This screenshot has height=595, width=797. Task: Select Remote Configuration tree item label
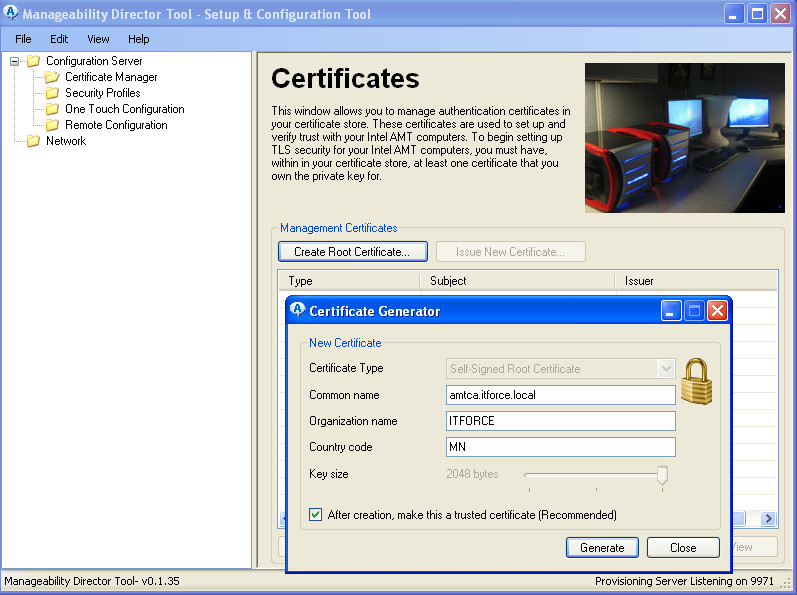coord(116,125)
